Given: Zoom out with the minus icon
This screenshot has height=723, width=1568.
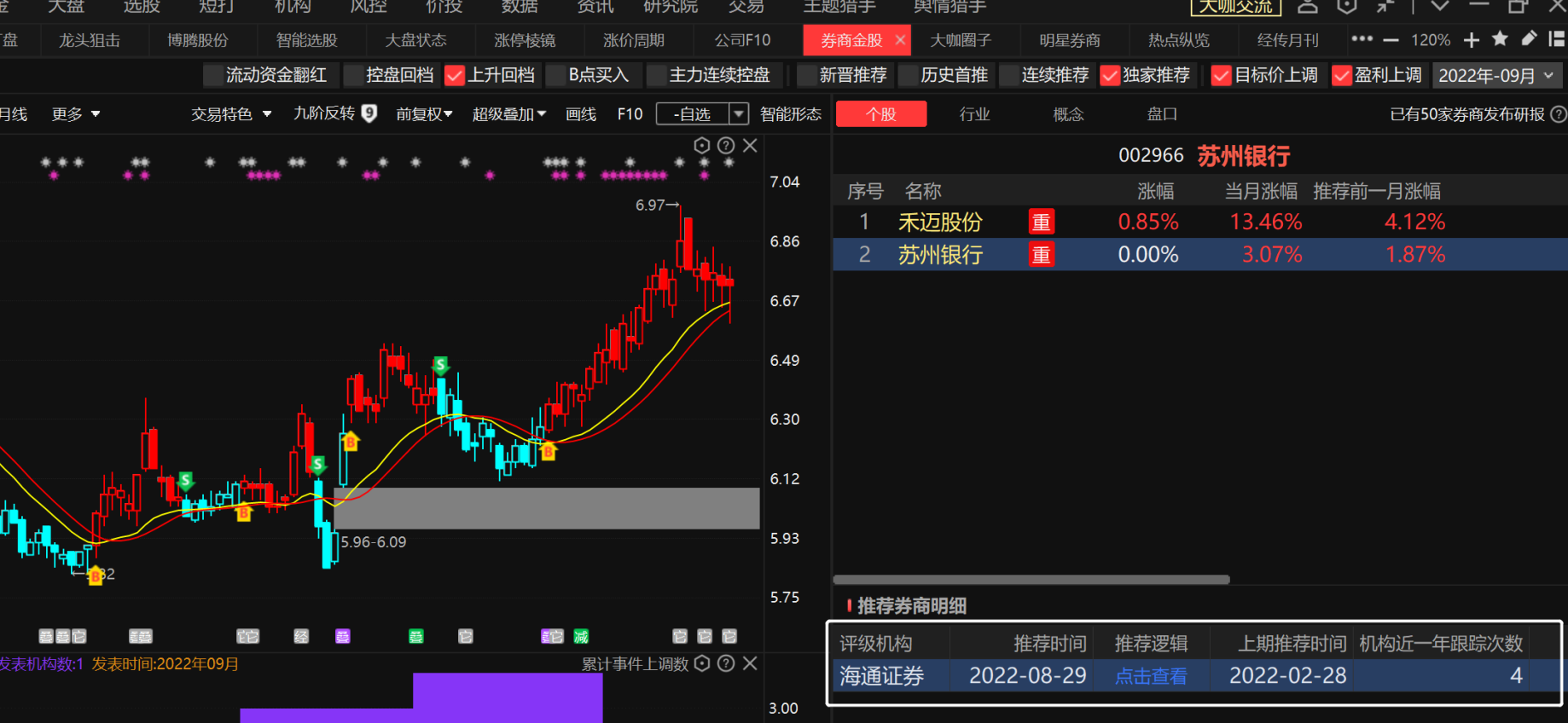Looking at the screenshot, I should [x=1391, y=40].
